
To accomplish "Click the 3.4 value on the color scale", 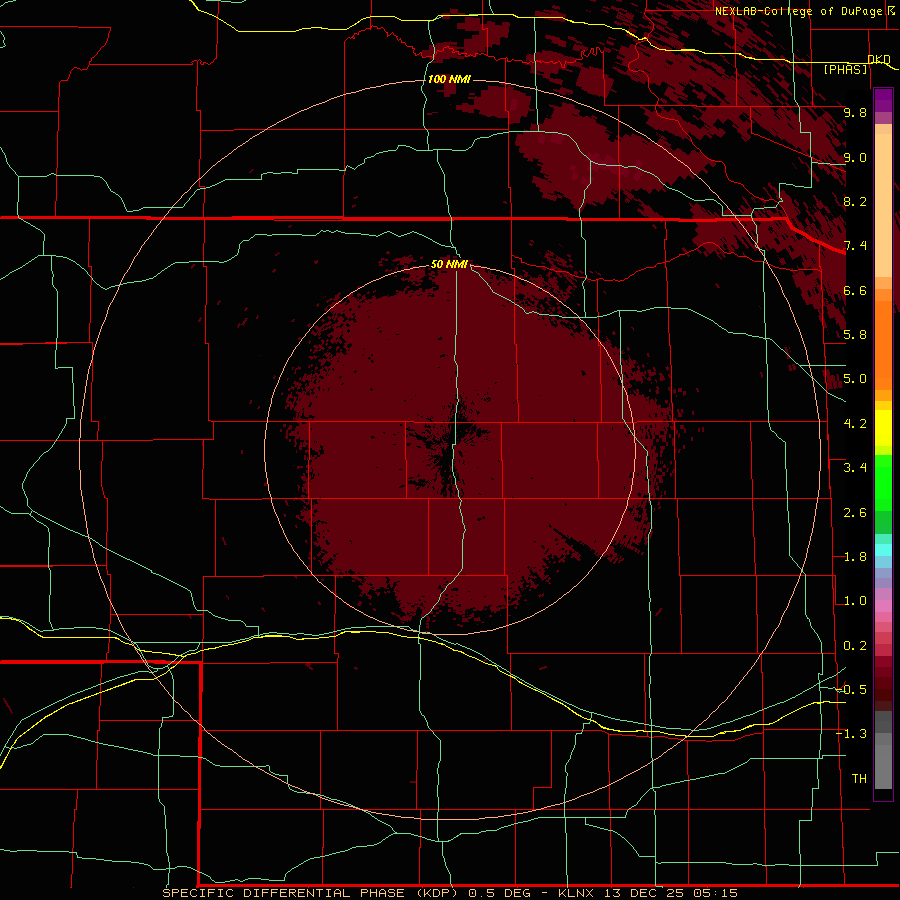I will [855, 468].
